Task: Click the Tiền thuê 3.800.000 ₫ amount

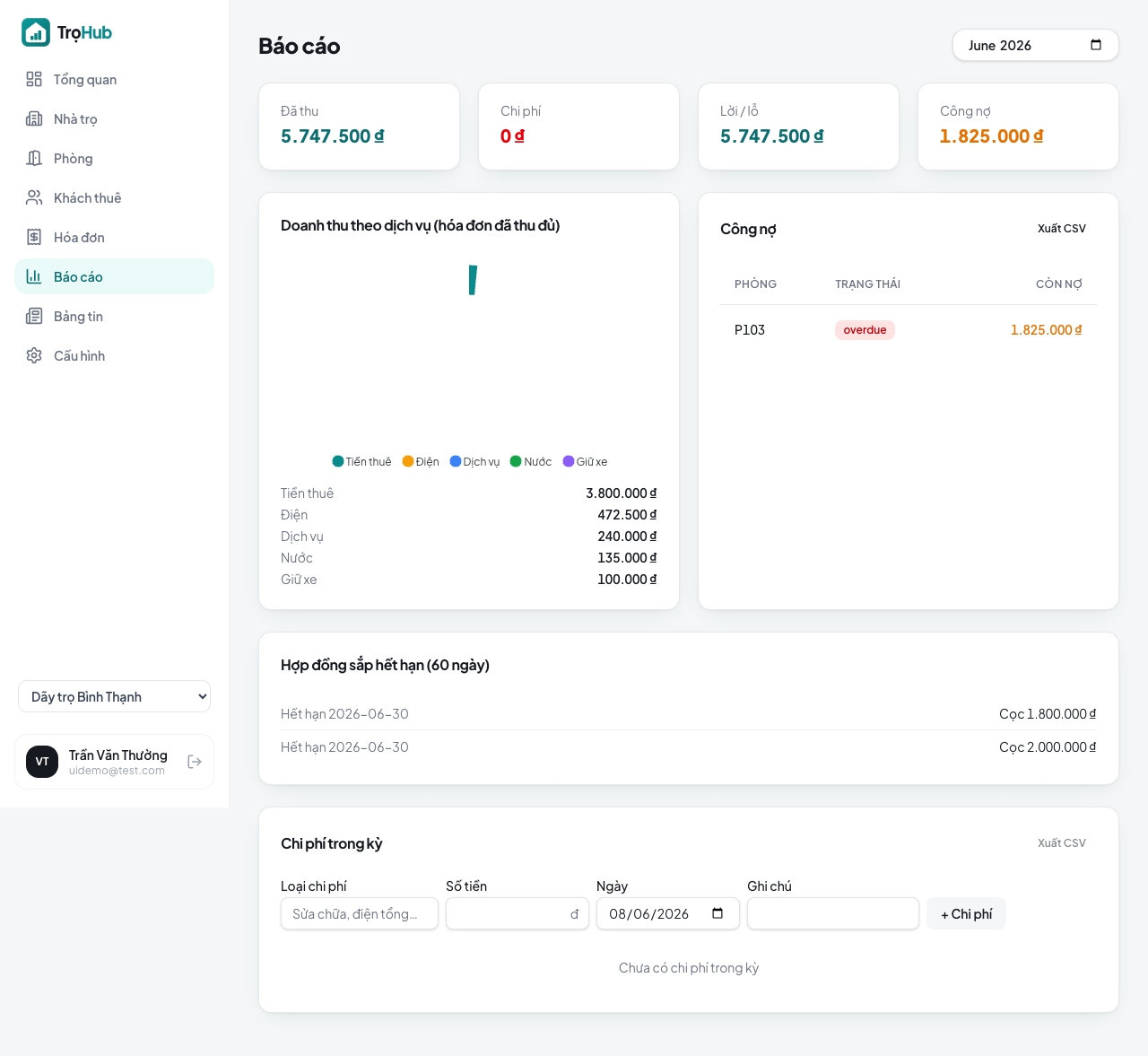Action: point(622,493)
